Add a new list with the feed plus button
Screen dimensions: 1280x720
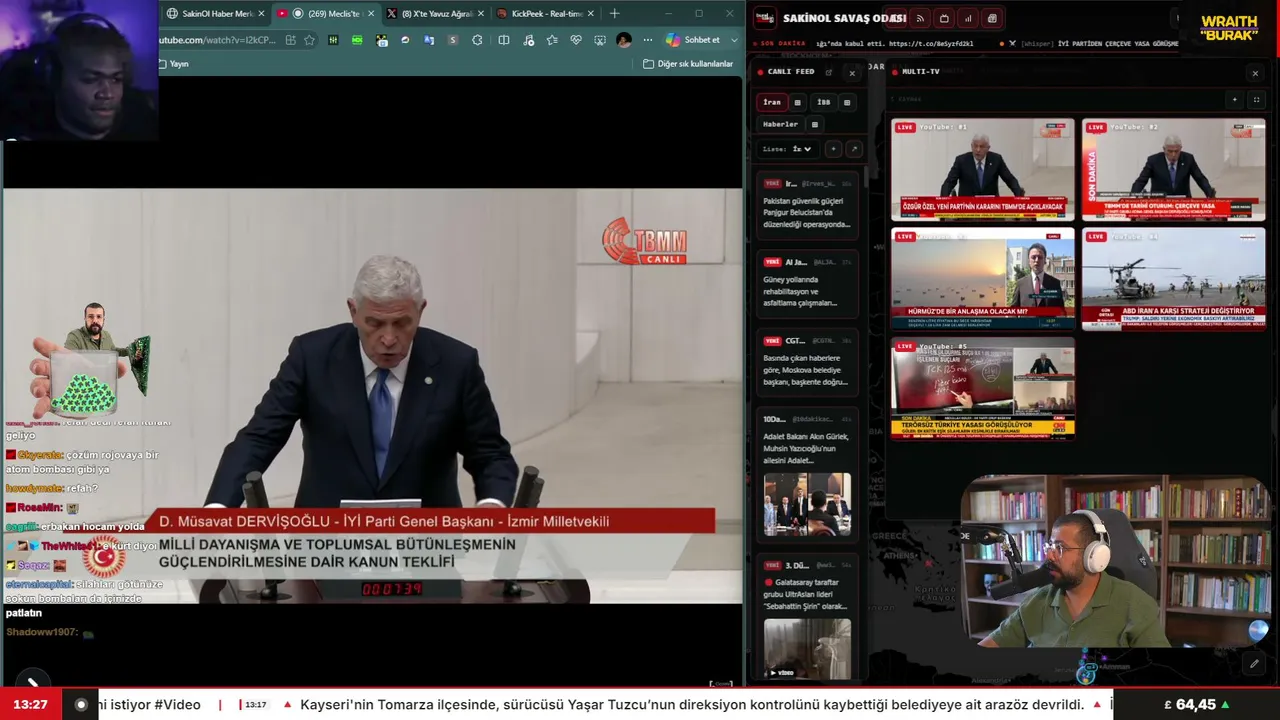(x=833, y=149)
